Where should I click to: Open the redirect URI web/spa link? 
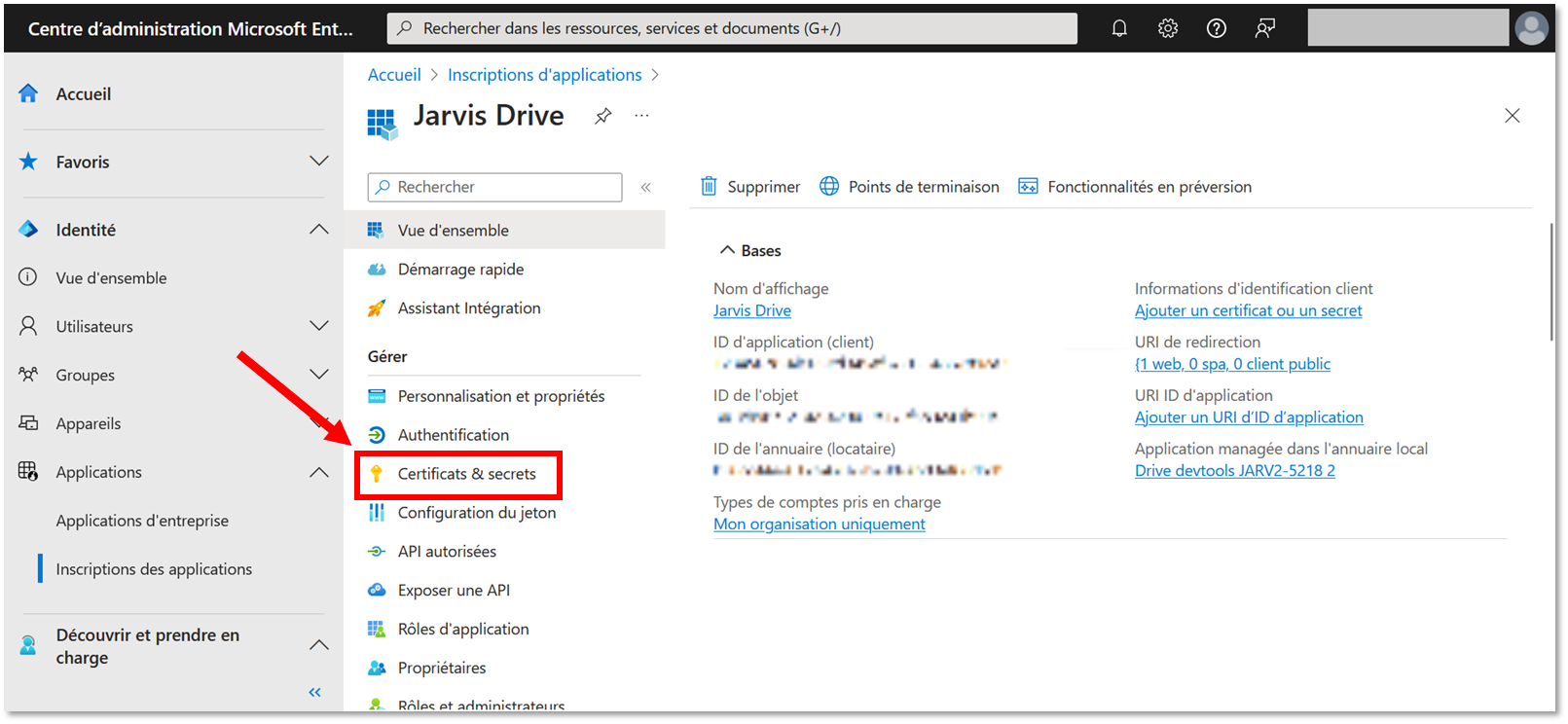click(1232, 364)
